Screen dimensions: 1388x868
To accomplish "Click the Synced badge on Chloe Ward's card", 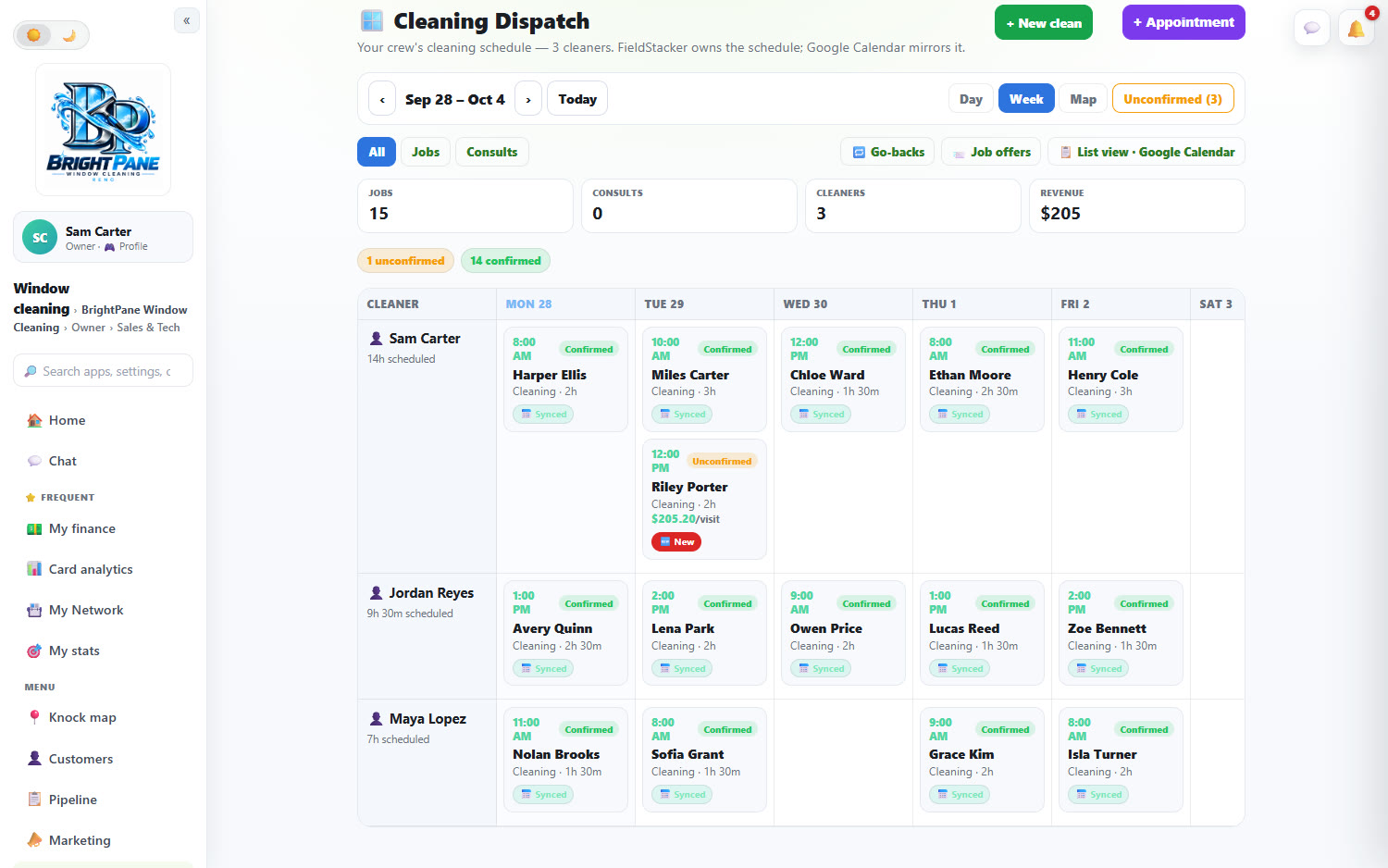I will 821,415.
